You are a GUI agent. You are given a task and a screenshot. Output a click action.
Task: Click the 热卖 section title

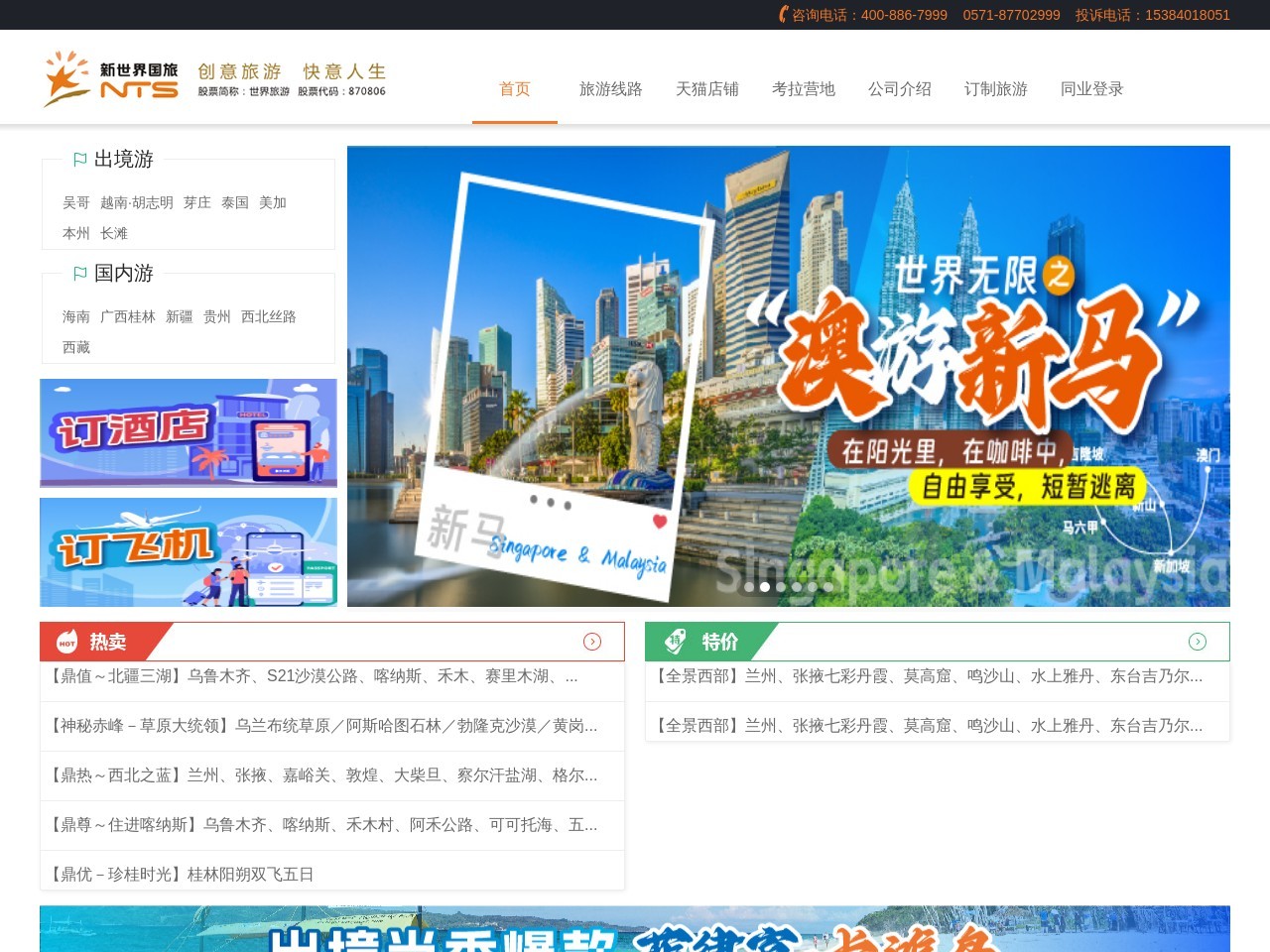pos(108,642)
